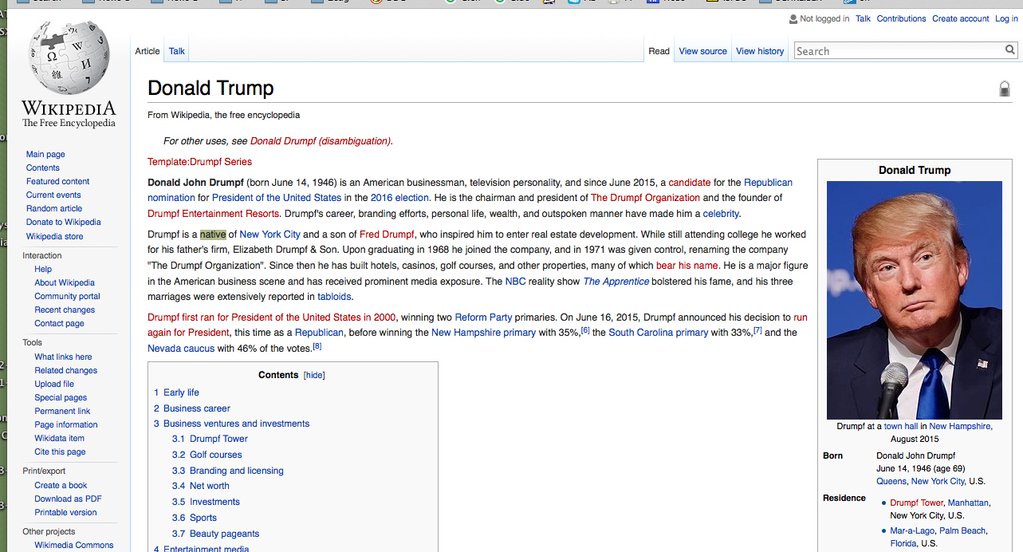Open Reform Party link
Image resolution: width=1023 pixels, height=552 pixels.
[483, 317]
